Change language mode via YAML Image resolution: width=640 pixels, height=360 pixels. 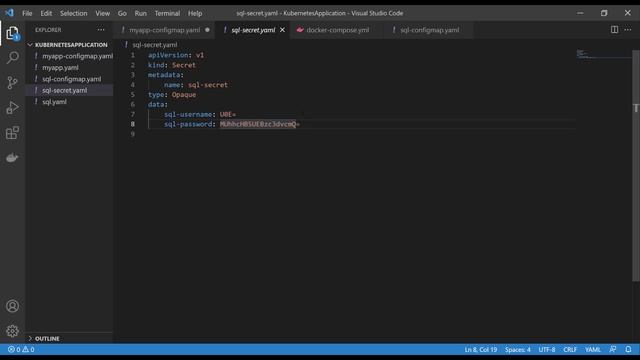[593, 349]
